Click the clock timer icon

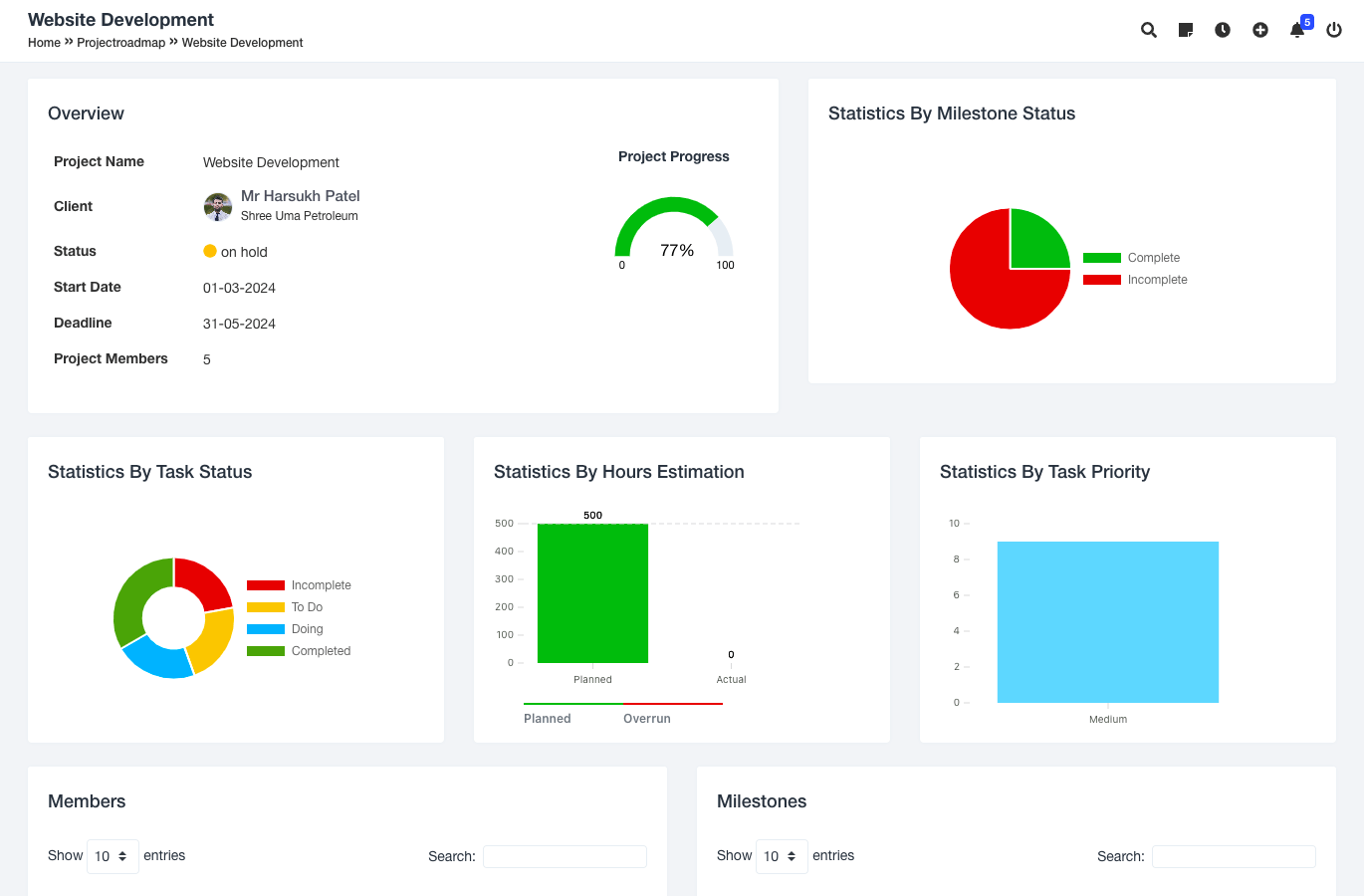click(x=1223, y=30)
